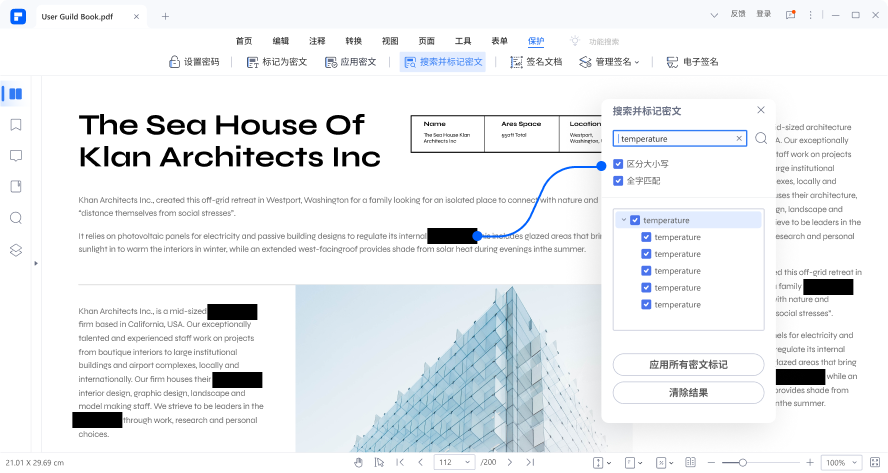The height and width of the screenshot is (473, 888).
Task: Select the hand pan tool
Action: point(359,463)
